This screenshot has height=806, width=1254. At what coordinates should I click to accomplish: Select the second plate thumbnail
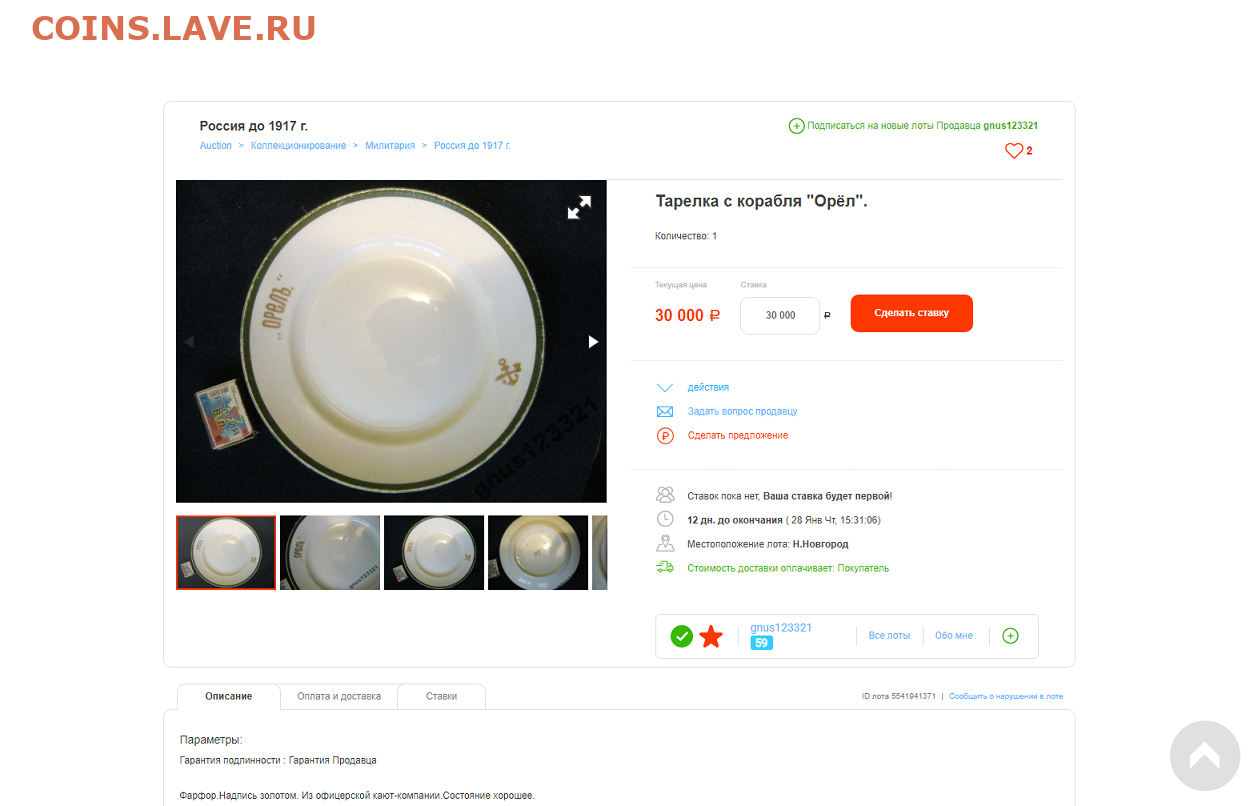[330, 553]
